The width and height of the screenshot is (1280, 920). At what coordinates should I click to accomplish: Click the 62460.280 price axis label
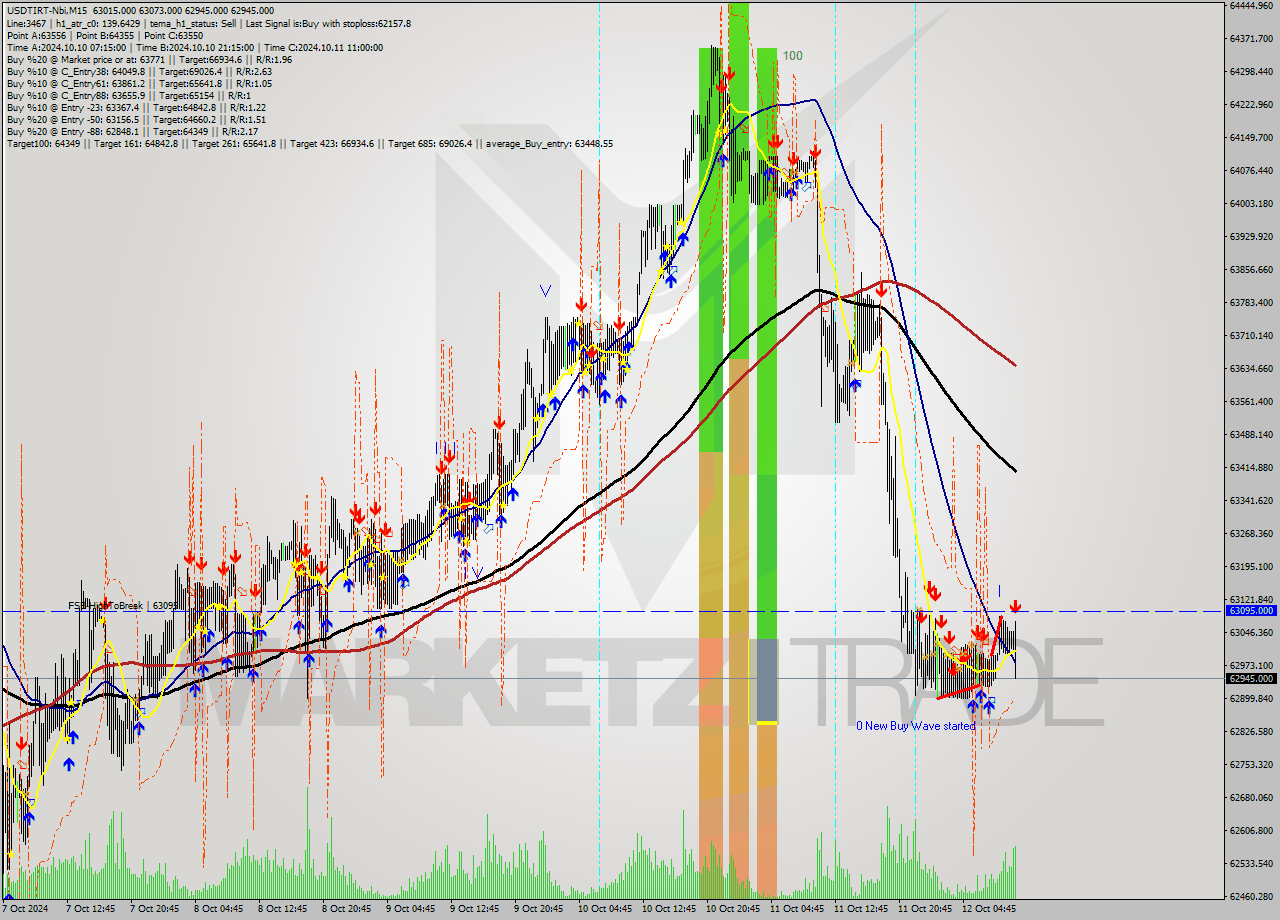(x=1251, y=896)
